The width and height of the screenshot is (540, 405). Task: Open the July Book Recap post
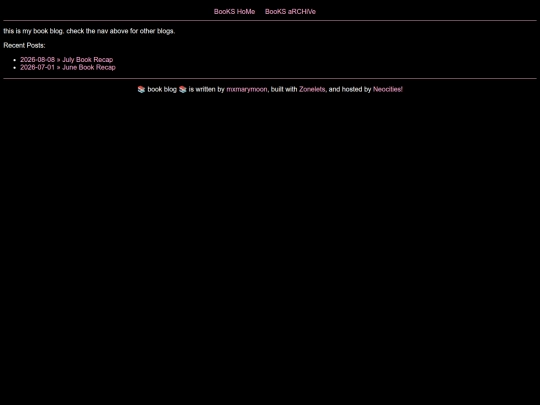point(66,60)
